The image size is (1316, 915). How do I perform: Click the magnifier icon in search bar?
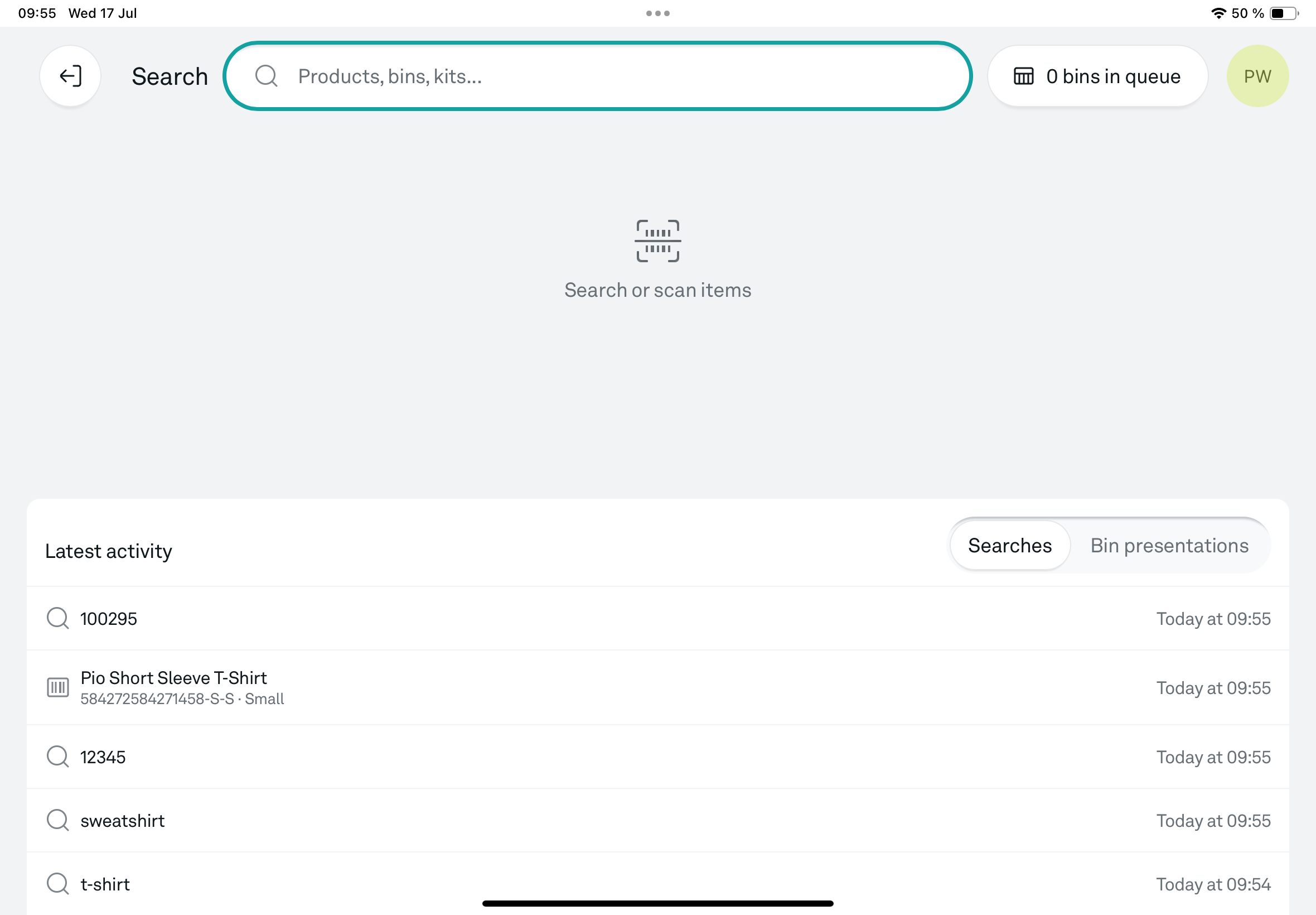pyautogui.click(x=267, y=76)
